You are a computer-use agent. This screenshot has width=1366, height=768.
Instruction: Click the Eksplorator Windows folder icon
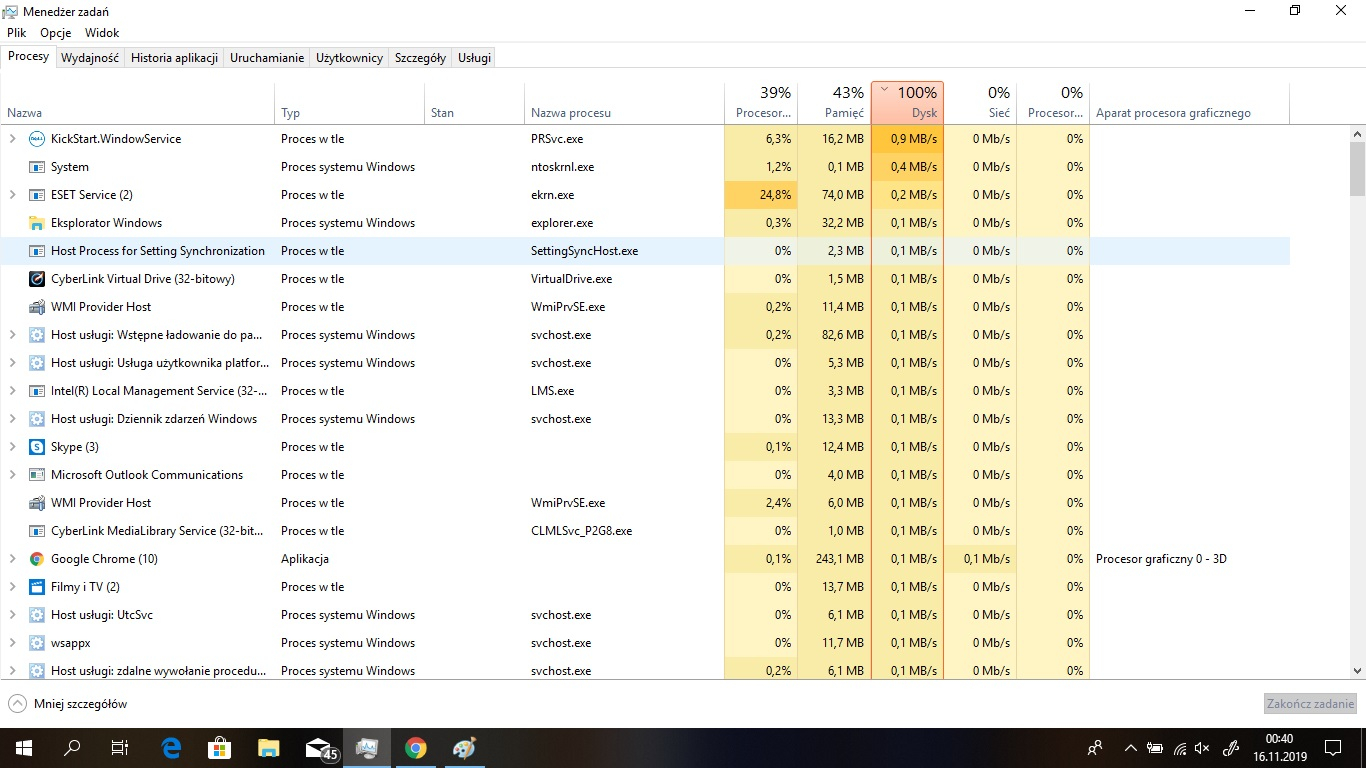click(37, 223)
